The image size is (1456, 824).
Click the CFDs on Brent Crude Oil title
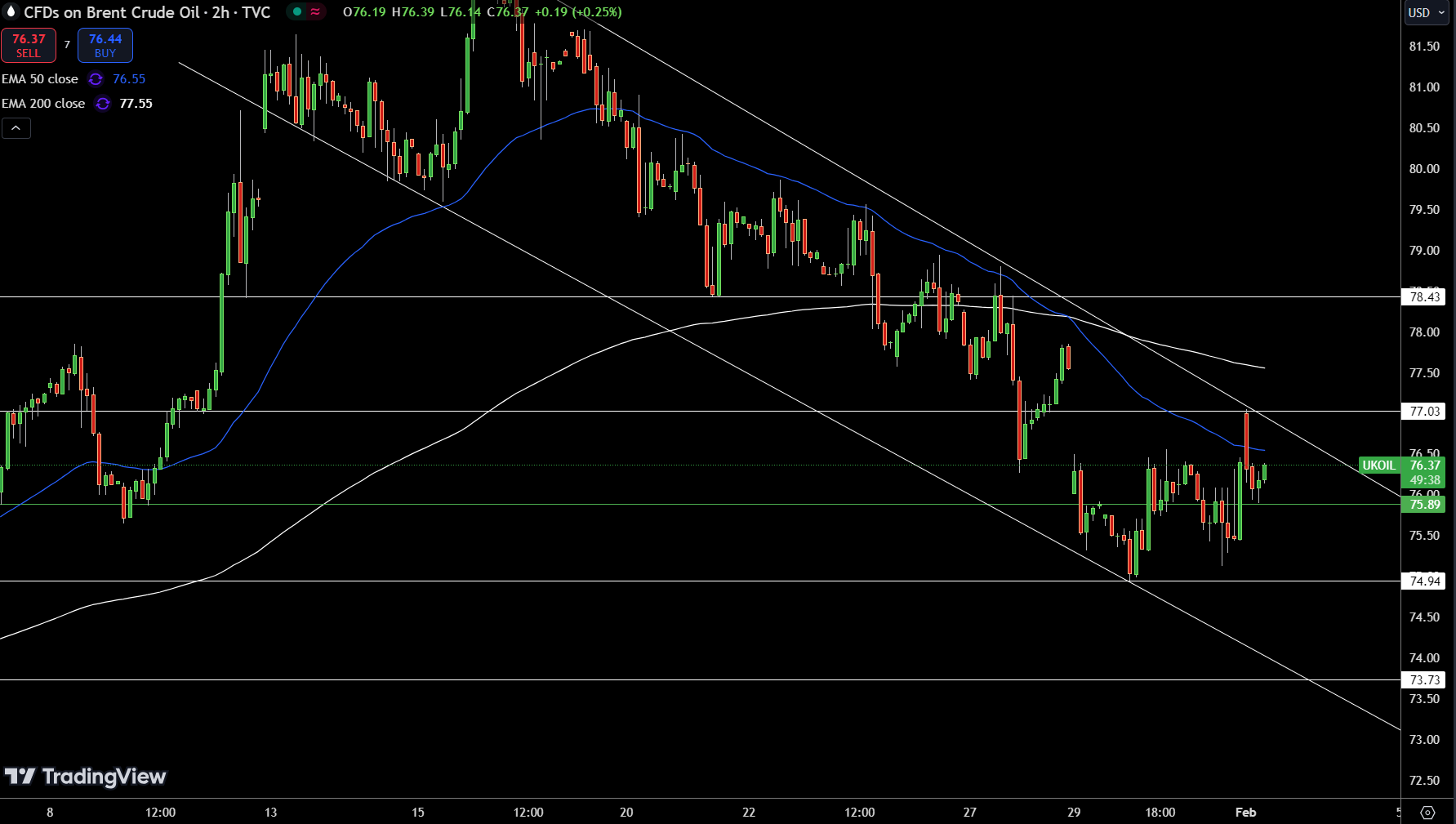coord(147,12)
